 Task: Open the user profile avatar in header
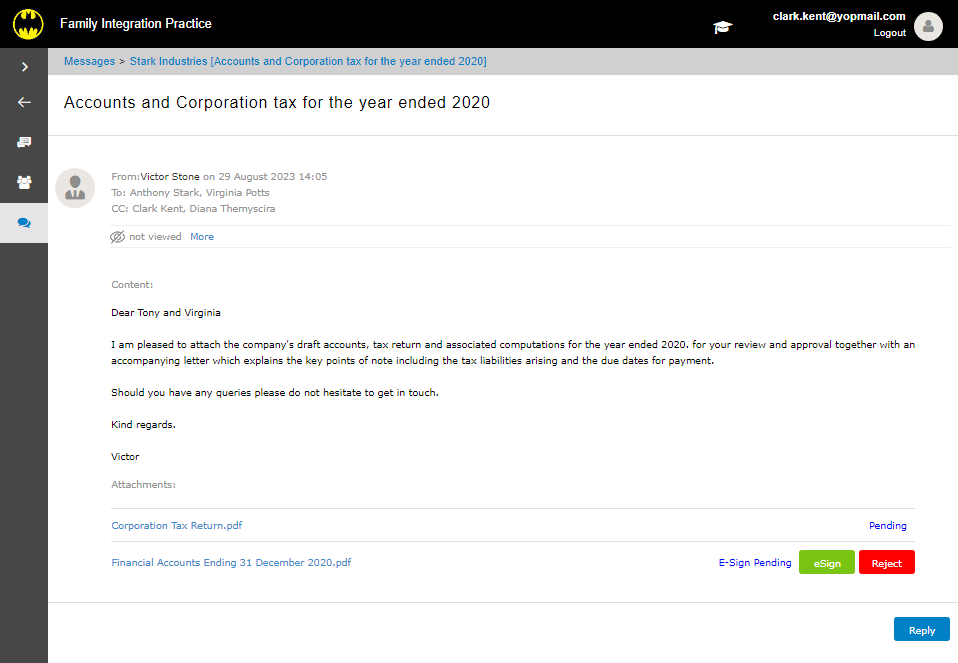point(928,26)
